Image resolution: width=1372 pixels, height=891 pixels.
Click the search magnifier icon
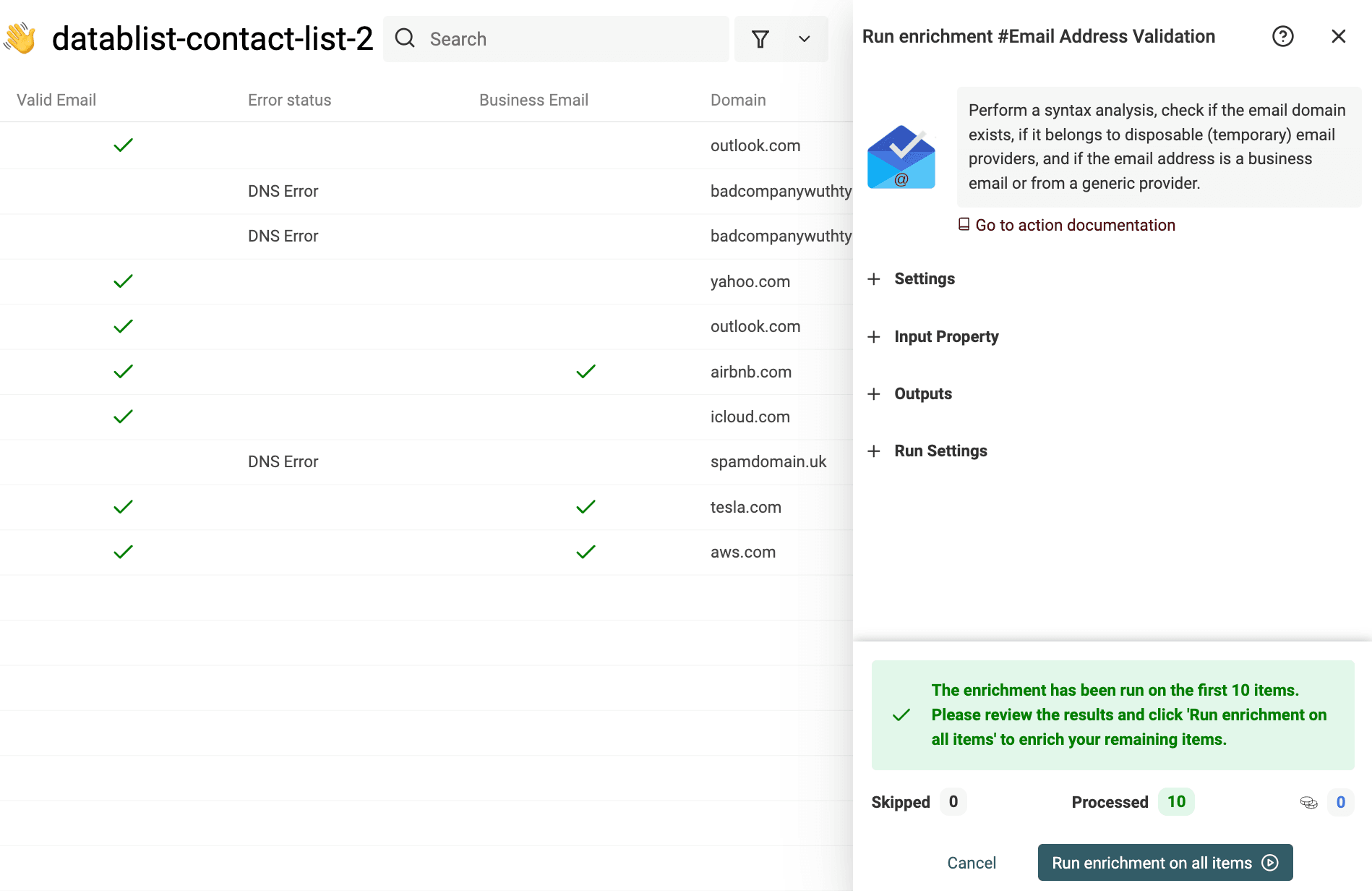pyautogui.click(x=405, y=38)
